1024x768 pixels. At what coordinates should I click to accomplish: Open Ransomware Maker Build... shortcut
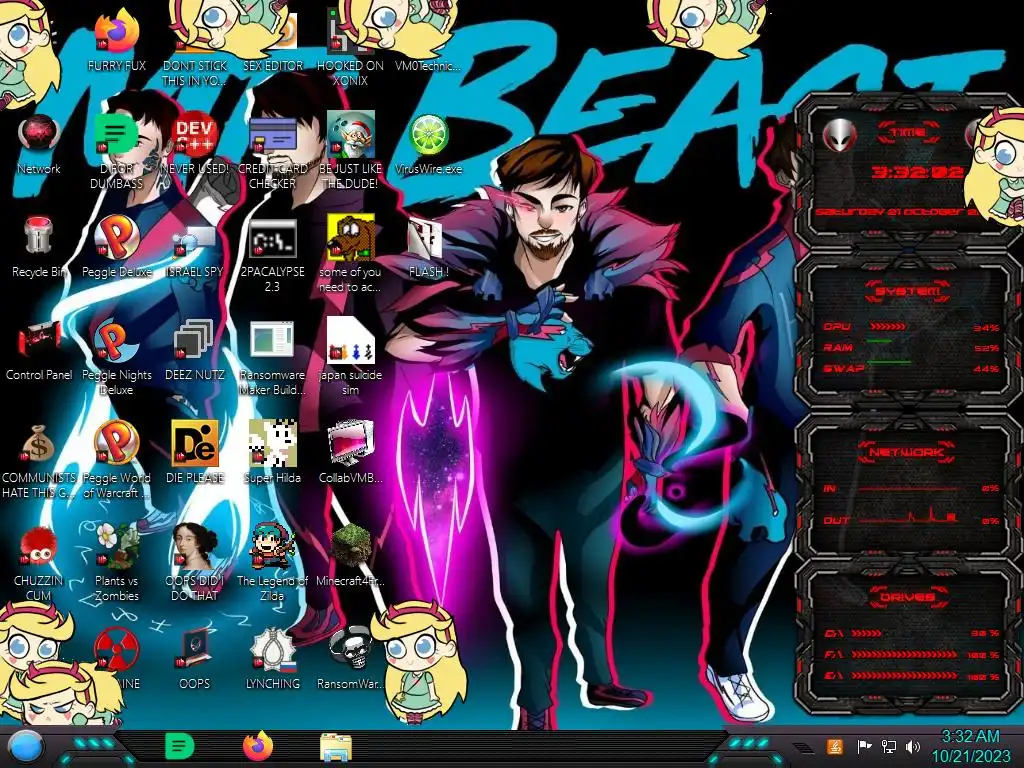[x=273, y=340]
